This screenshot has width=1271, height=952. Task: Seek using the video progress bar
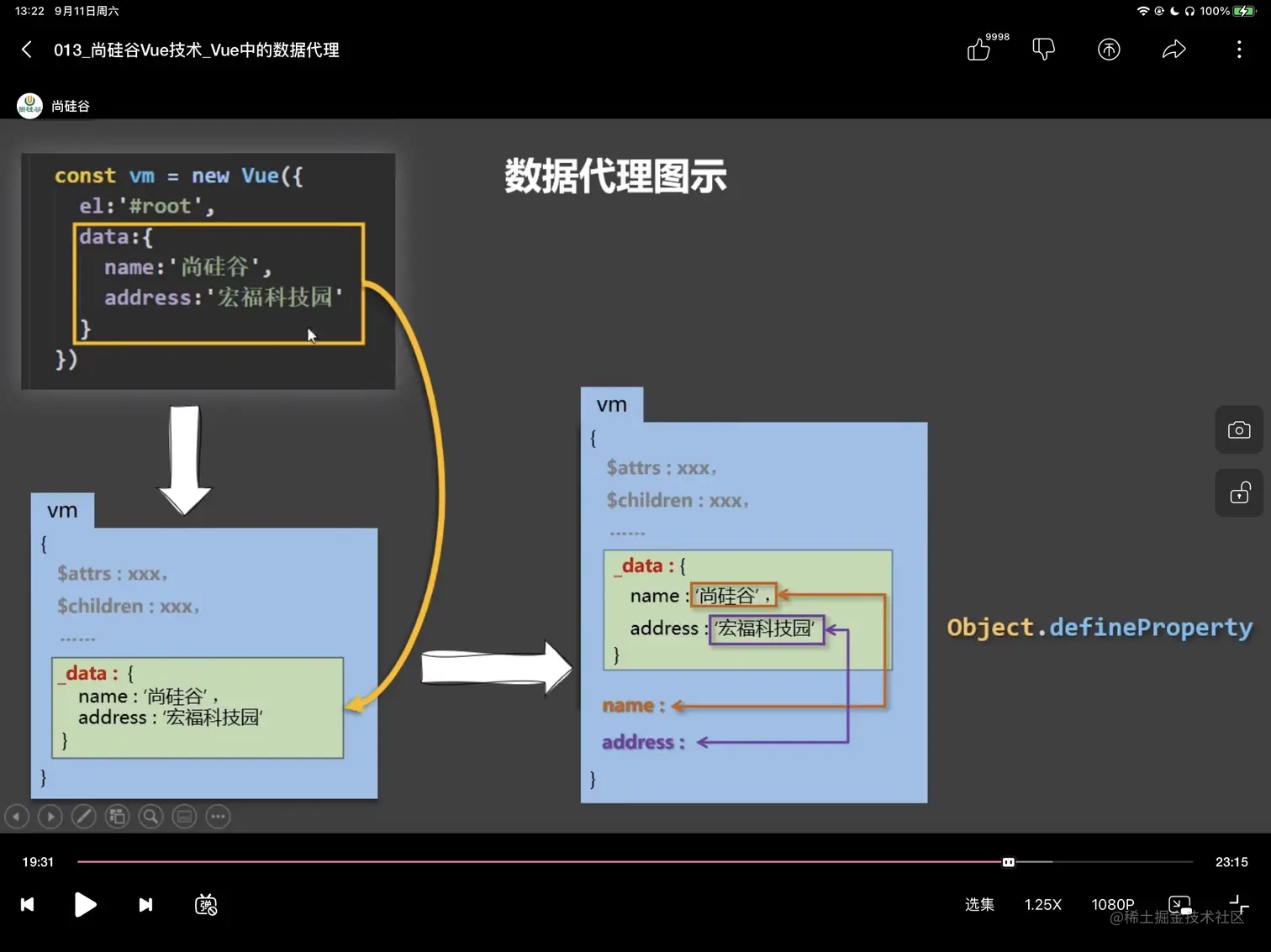click(x=1008, y=861)
